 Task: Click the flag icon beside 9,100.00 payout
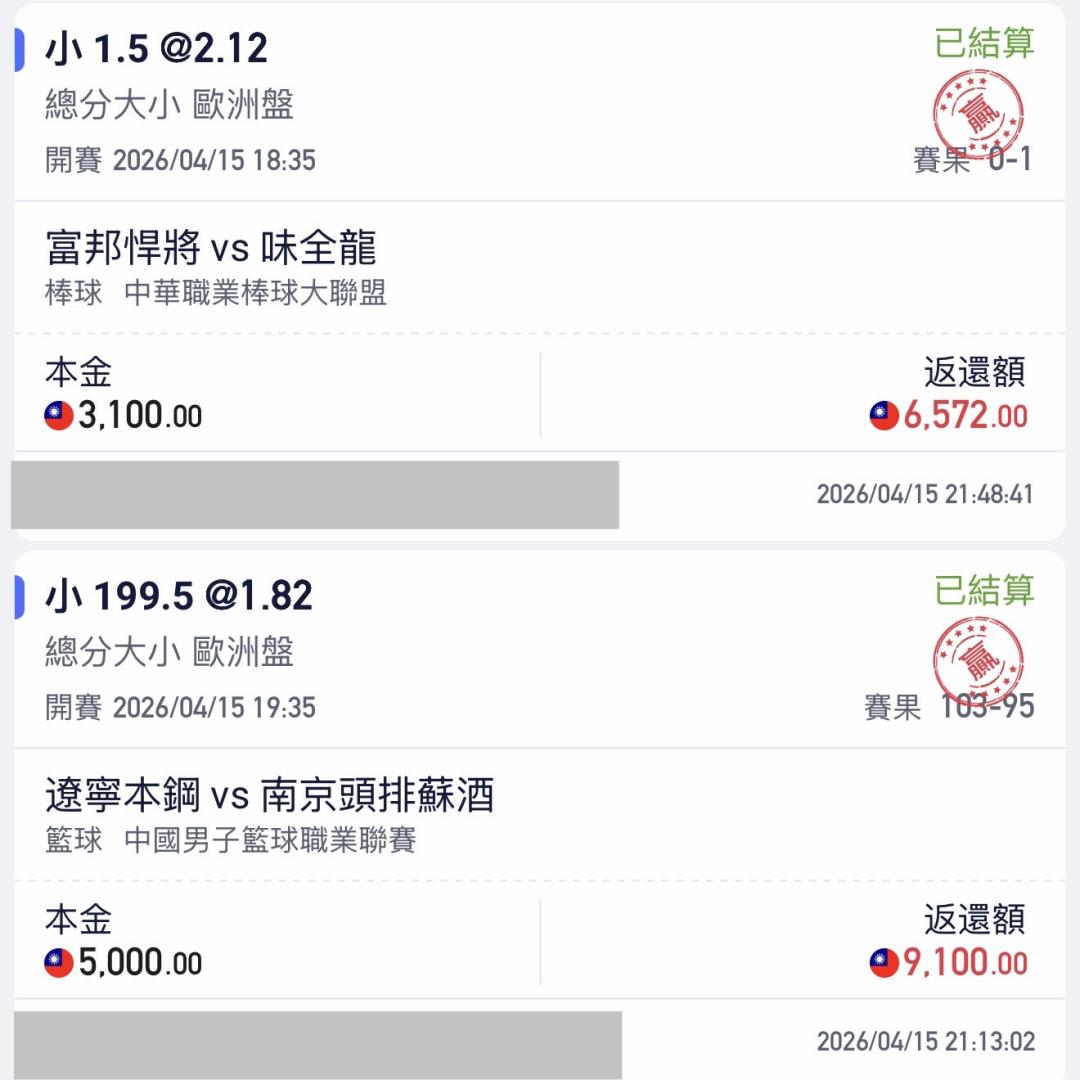click(x=884, y=963)
